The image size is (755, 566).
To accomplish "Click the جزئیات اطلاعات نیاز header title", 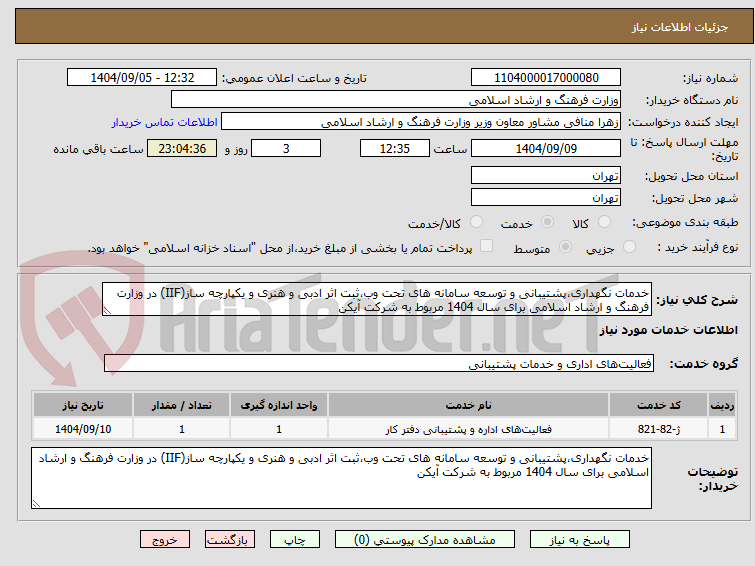I will click(679, 27).
